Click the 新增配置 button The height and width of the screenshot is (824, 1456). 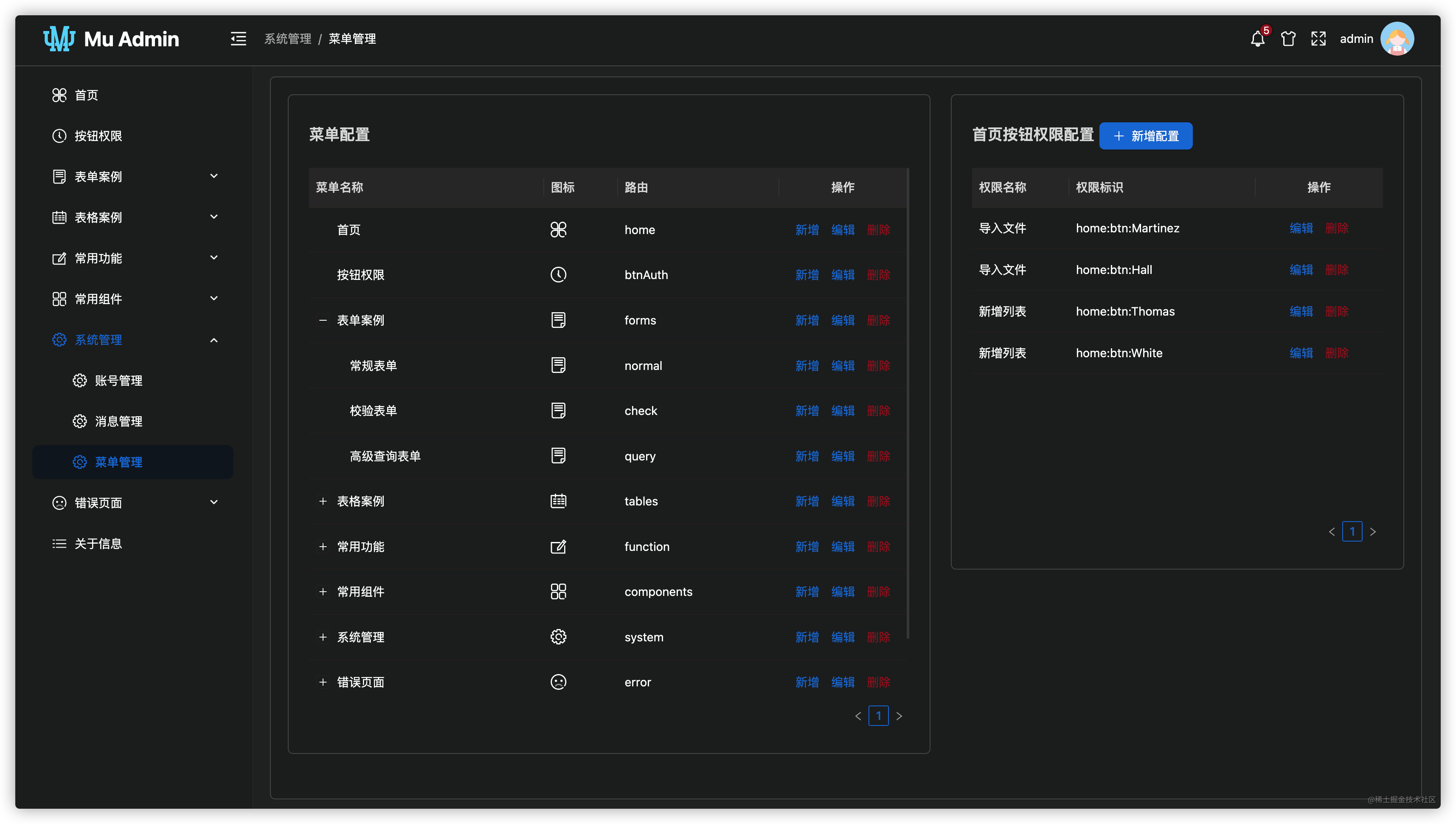pos(1146,136)
